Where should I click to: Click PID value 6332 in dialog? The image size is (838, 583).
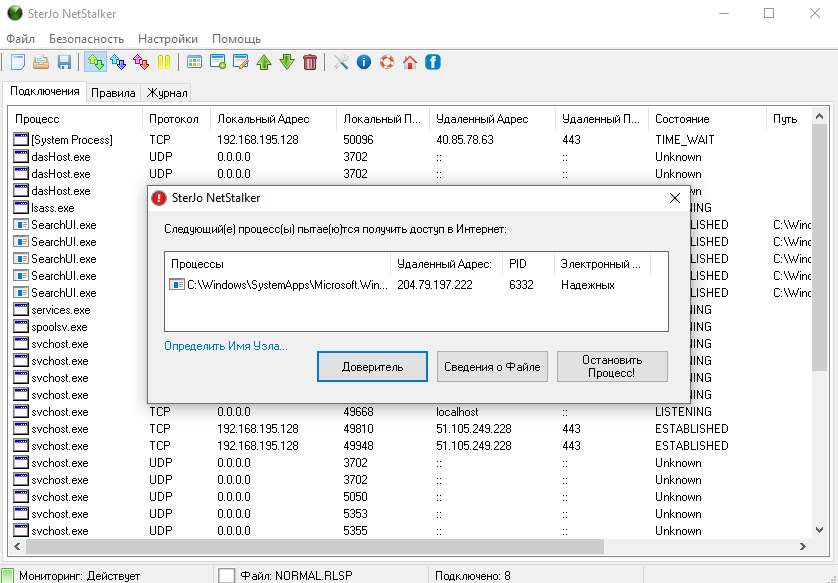[521, 285]
